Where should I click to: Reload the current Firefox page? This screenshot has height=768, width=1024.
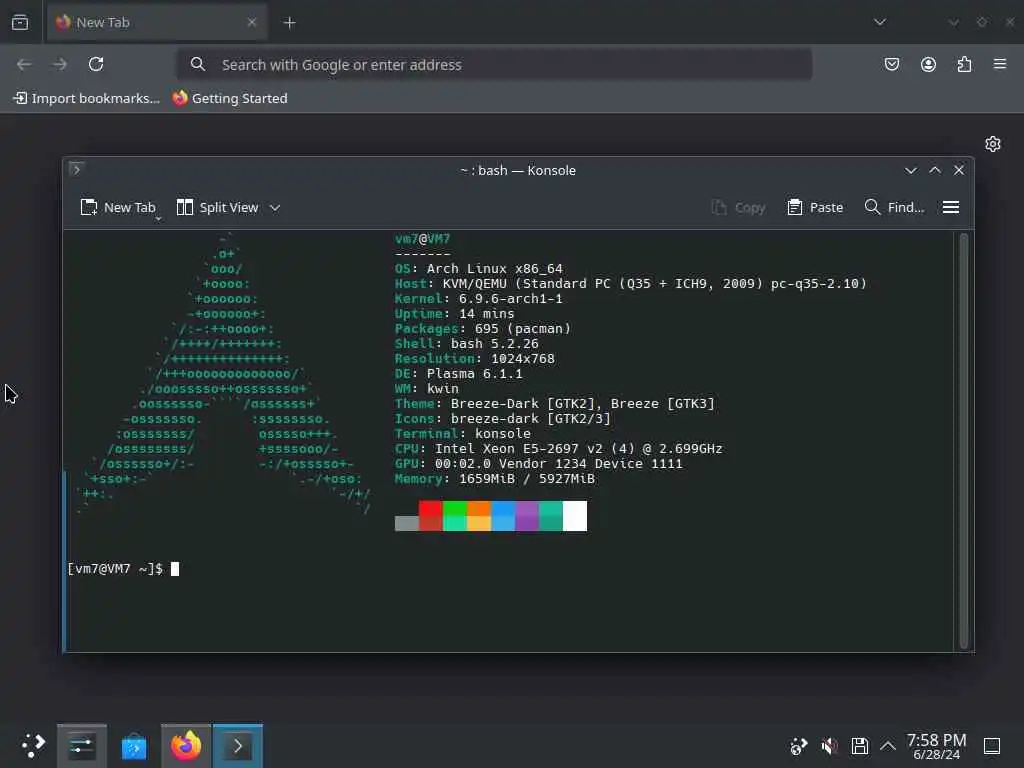pos(96,64)
